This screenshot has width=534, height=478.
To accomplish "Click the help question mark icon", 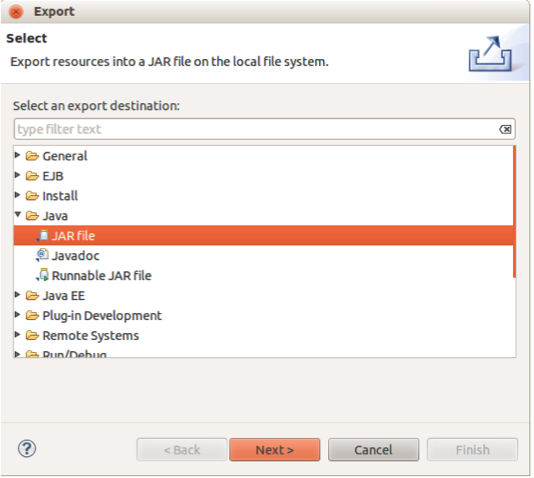I will point(27,449).
